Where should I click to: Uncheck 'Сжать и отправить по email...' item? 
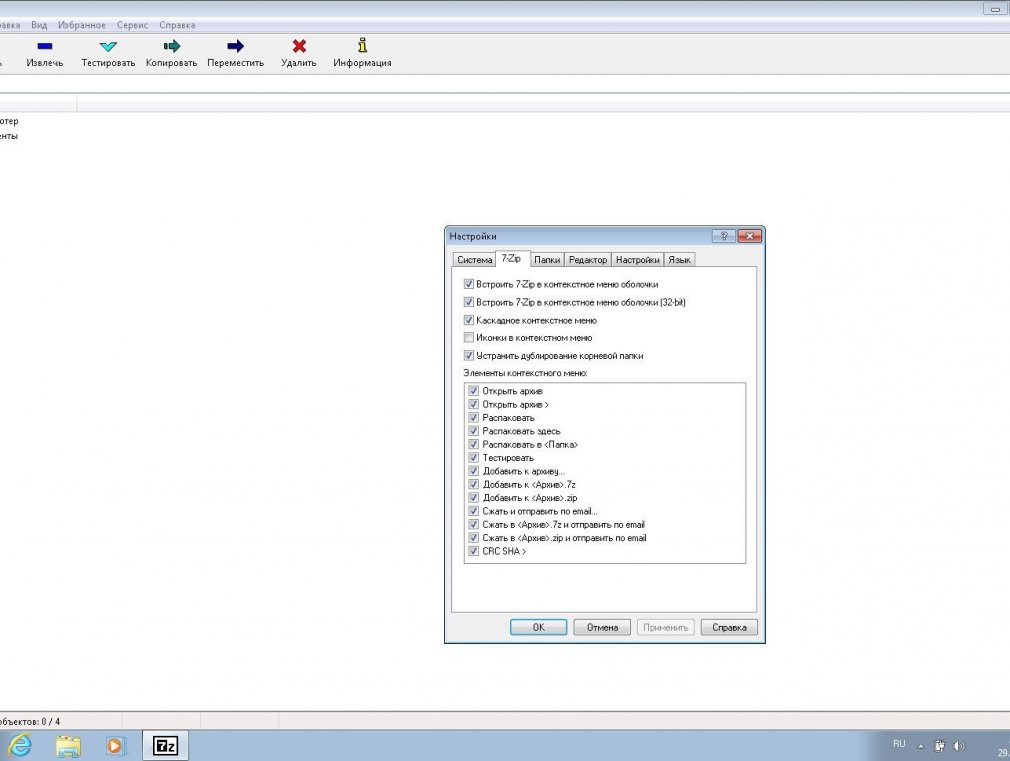tap(473, 511)
